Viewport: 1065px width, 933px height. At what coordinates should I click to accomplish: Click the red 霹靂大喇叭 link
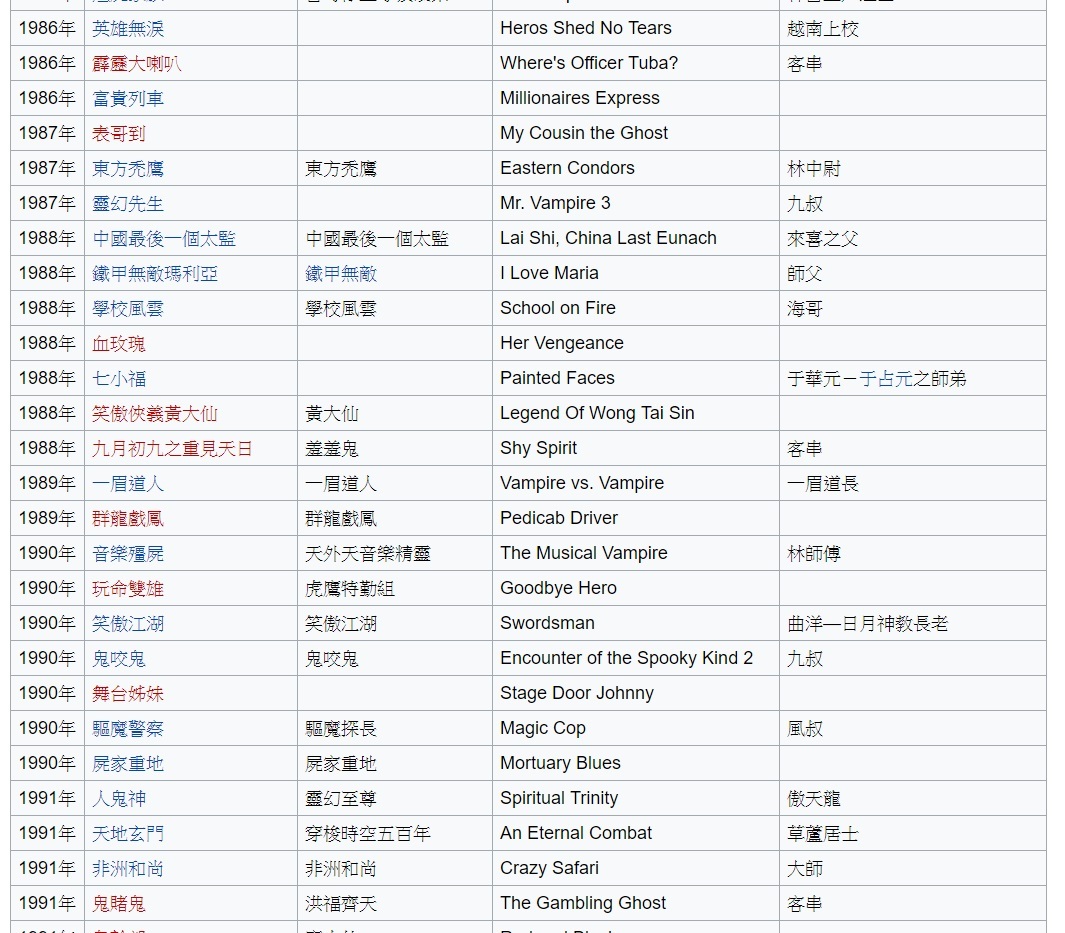(x=137, y=64)
